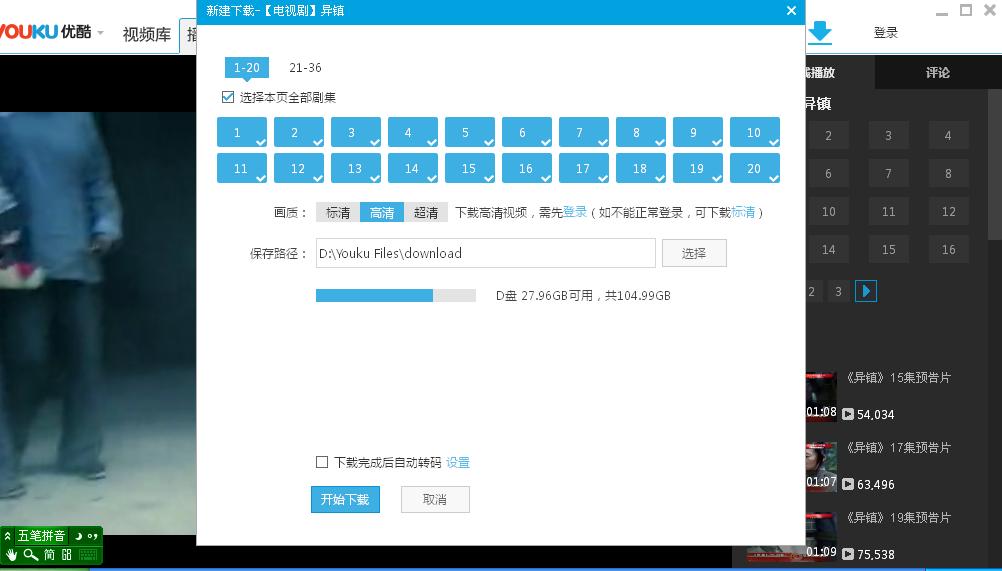This screenshot has height=571, width=1002.
Task: Go to page 3 of episode list
Action: point(838,292)
